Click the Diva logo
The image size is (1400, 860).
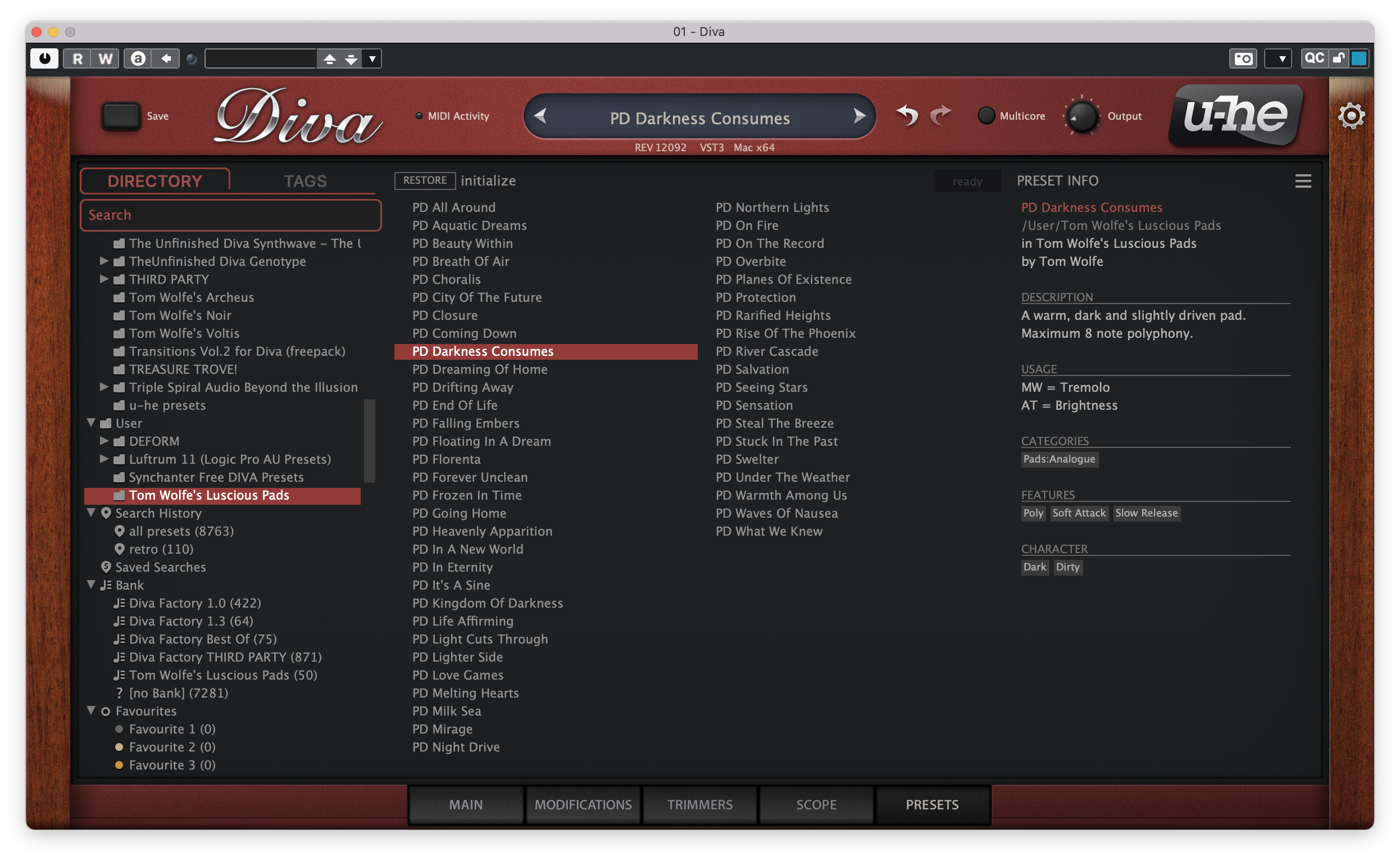297,116
